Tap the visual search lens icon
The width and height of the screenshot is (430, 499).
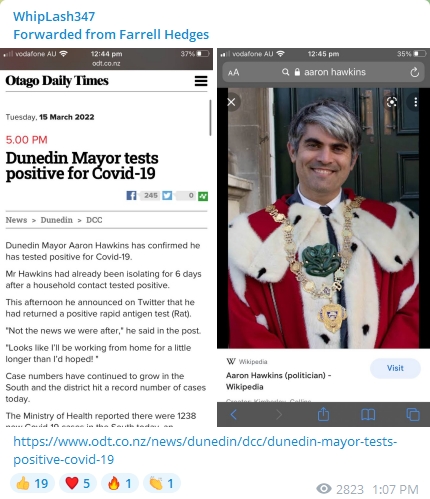392,102
